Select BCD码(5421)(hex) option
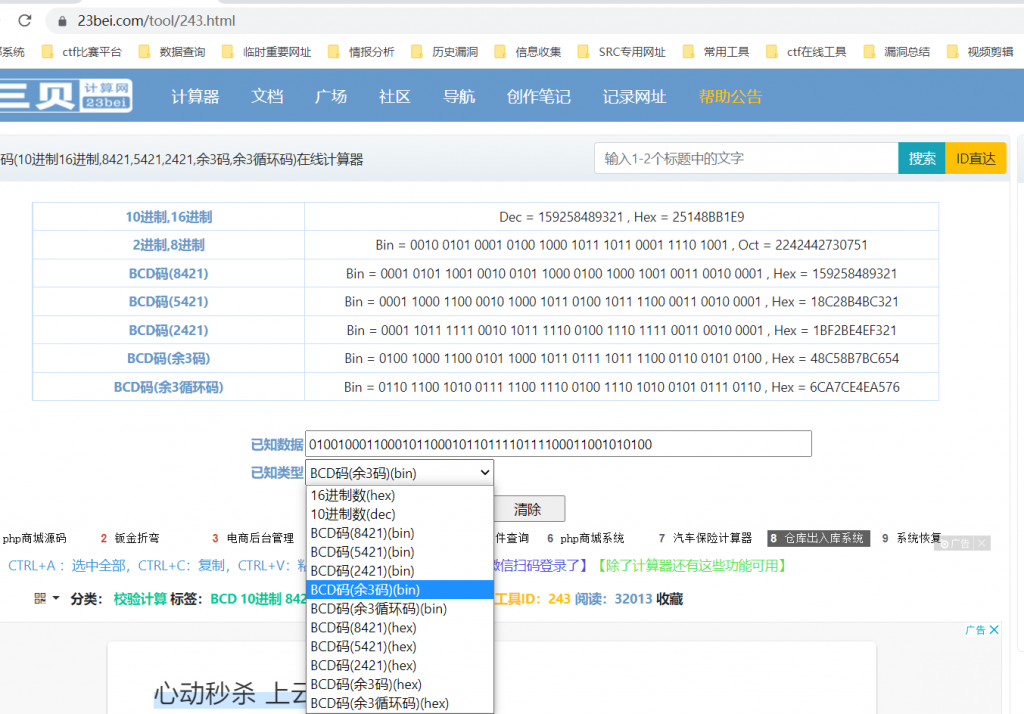 400,647
